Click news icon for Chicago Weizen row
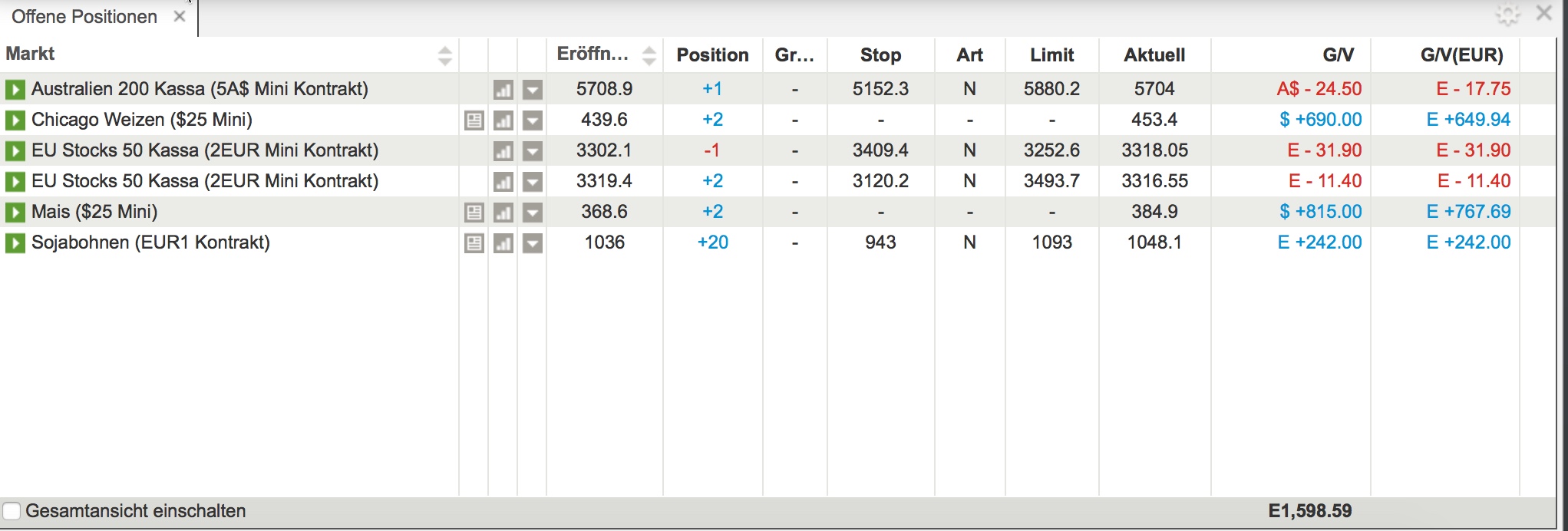The image size is (1568, 531). [474, 120]
